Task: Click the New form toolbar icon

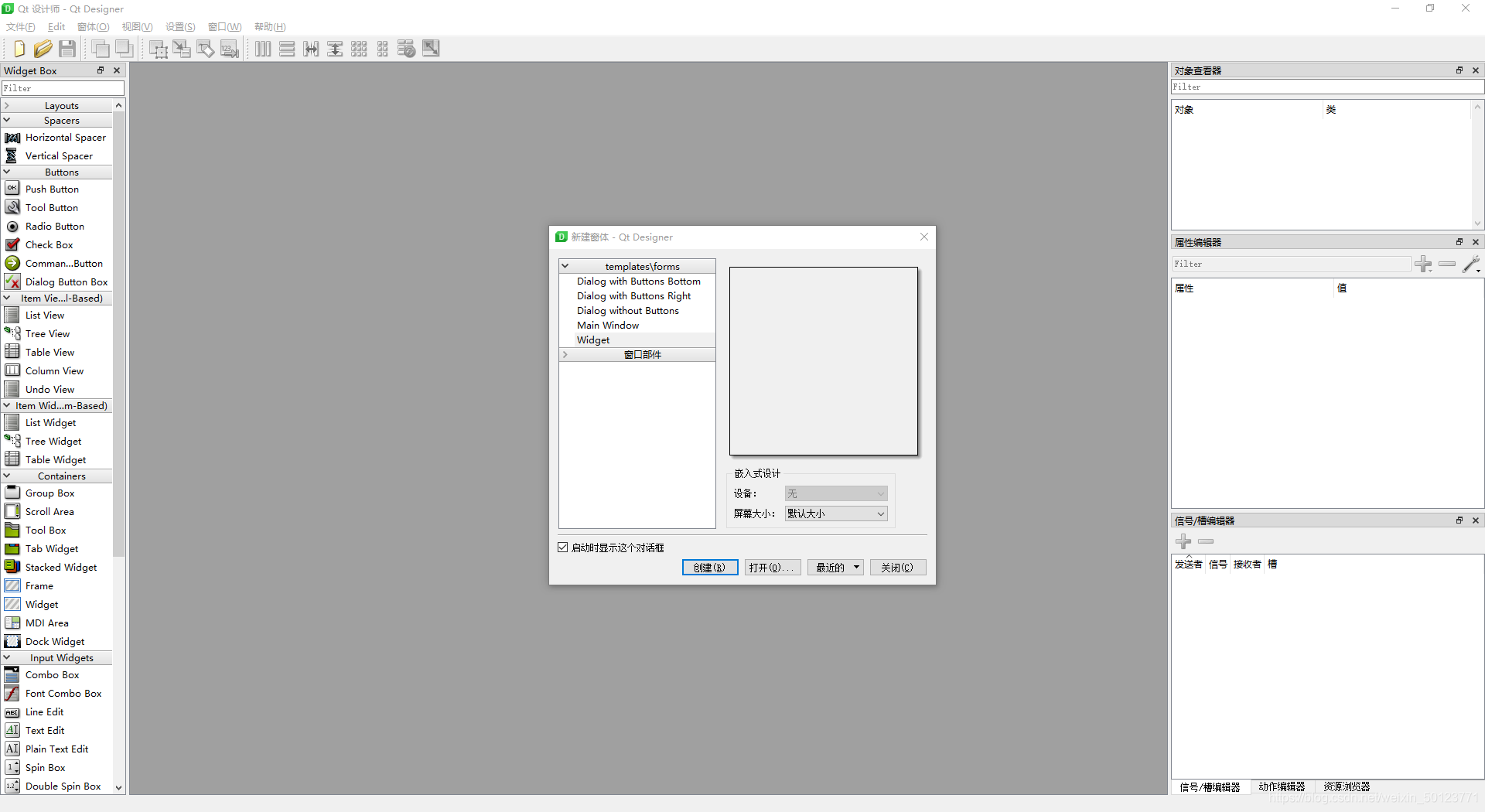Action: pyautogui.click(x=19, y=49)
